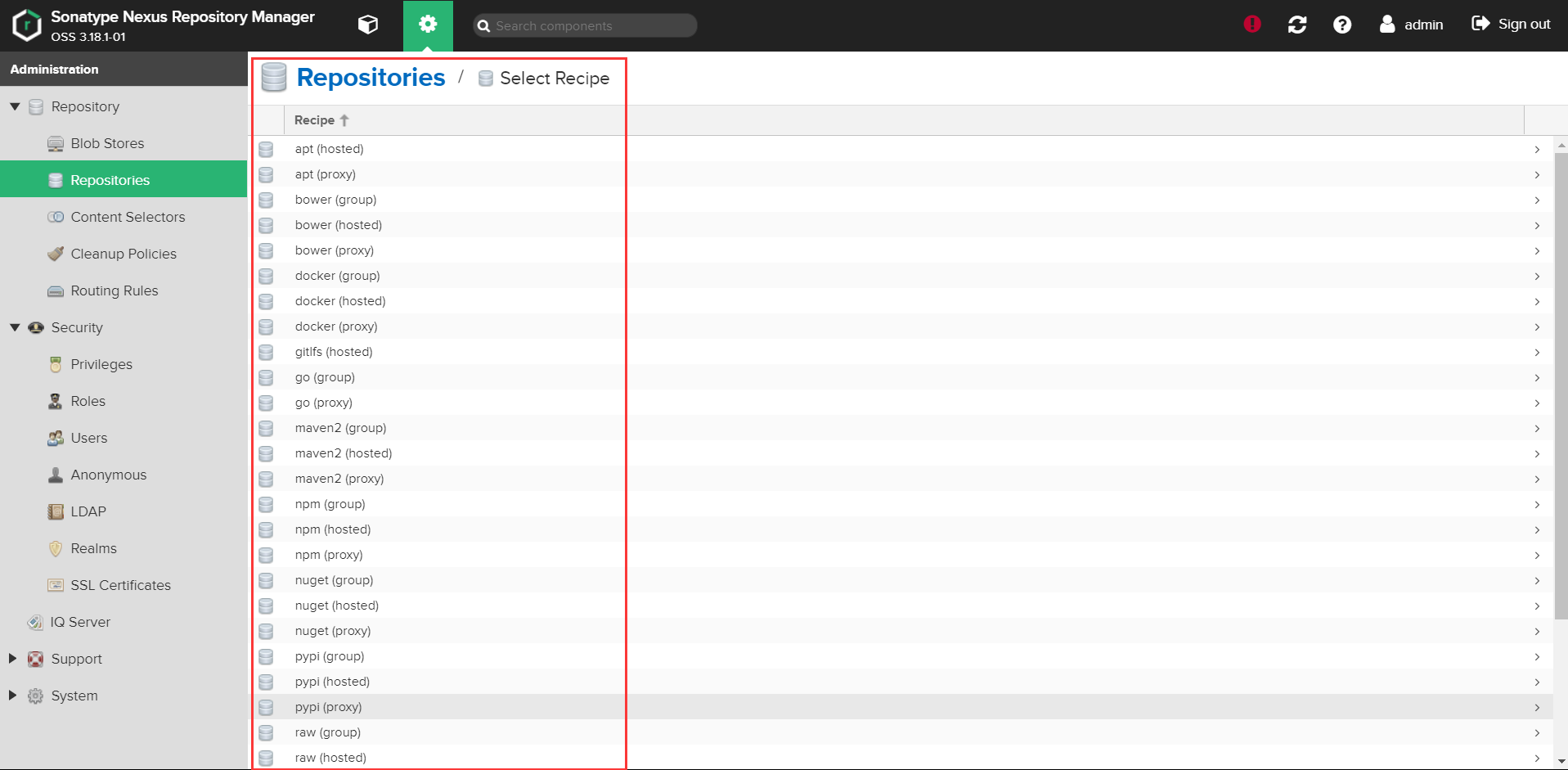The image size is (1568, 770).
Task: Choose the go (group) recipe
Action: 901,377
